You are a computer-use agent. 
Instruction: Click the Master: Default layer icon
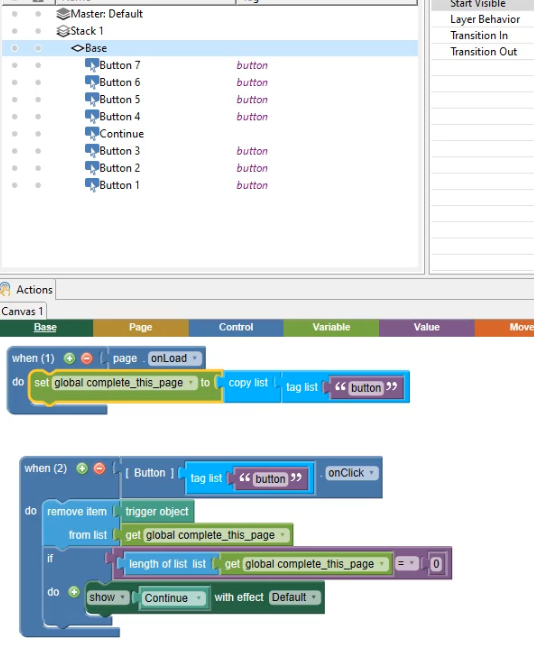tap(63, 14)
